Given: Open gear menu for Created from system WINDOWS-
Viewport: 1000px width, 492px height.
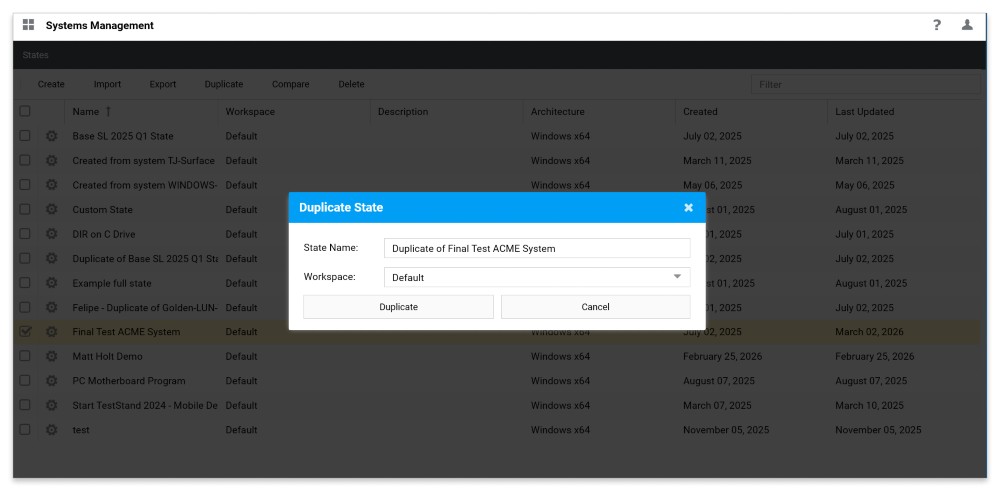Looking at the screenshot, I should click(52, 185).
